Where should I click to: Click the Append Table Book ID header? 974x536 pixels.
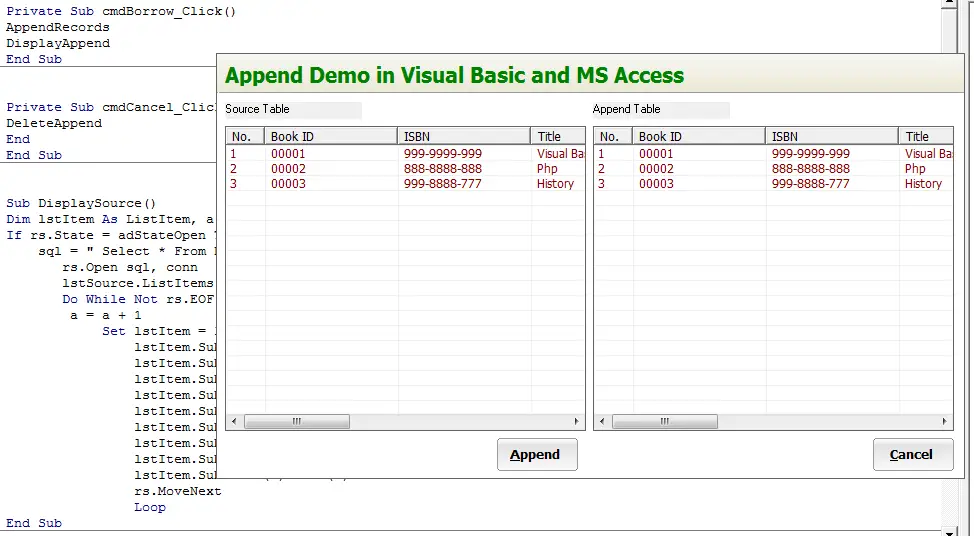699,136
